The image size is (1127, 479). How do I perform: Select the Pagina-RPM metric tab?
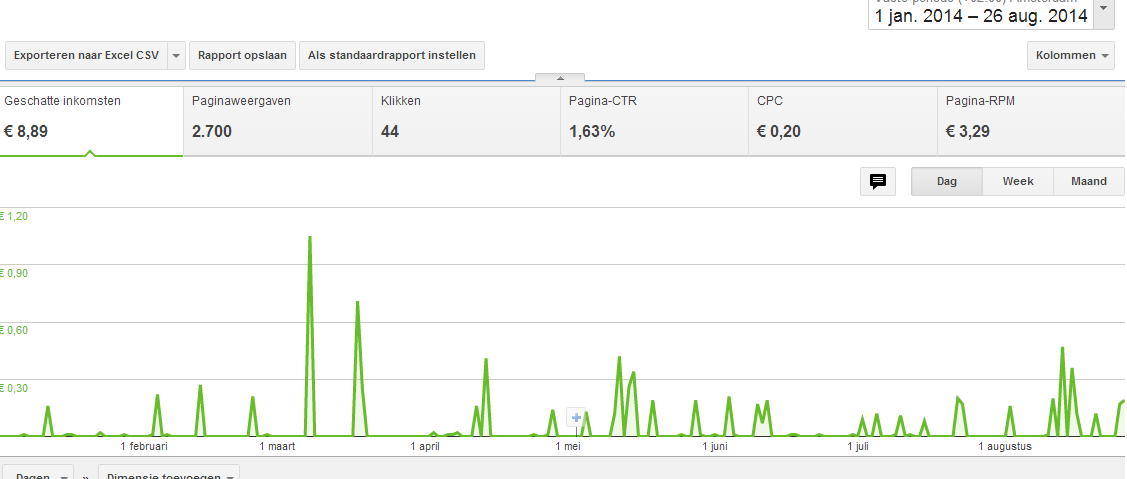(x=1031, y=121)
